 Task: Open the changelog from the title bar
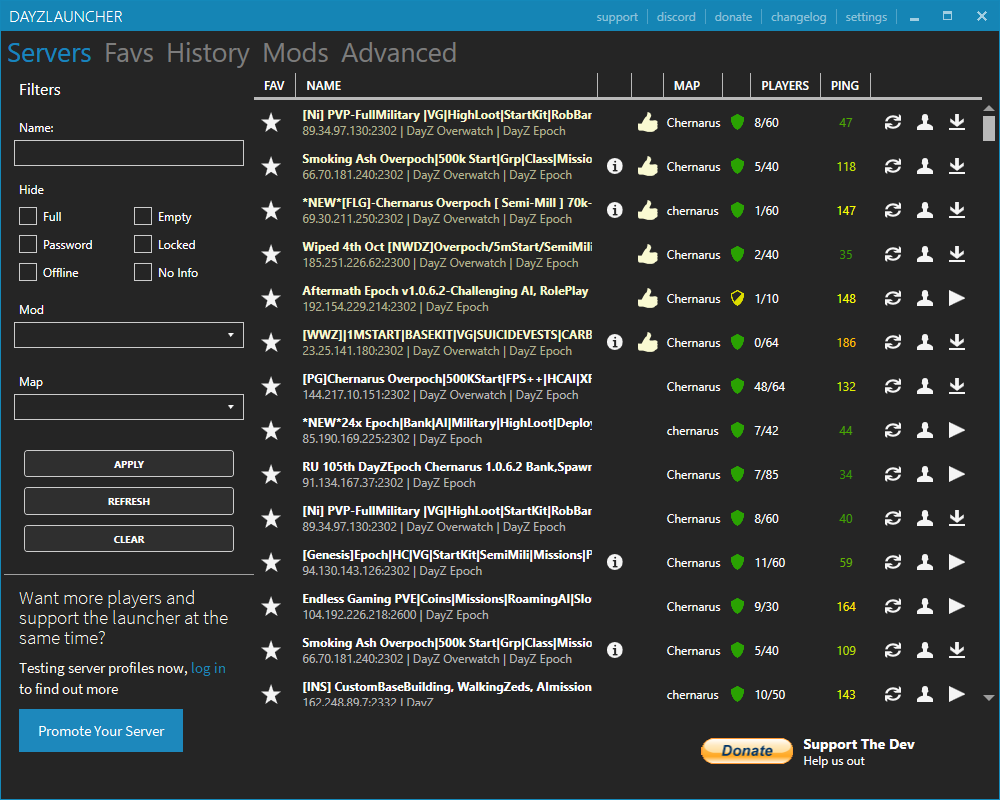coord(798,16)
